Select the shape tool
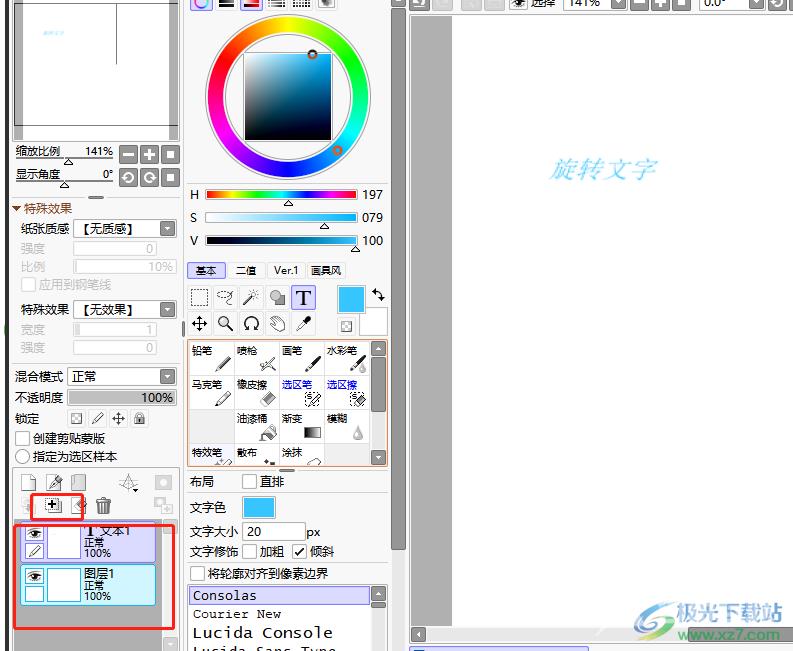 pos(277,297)
